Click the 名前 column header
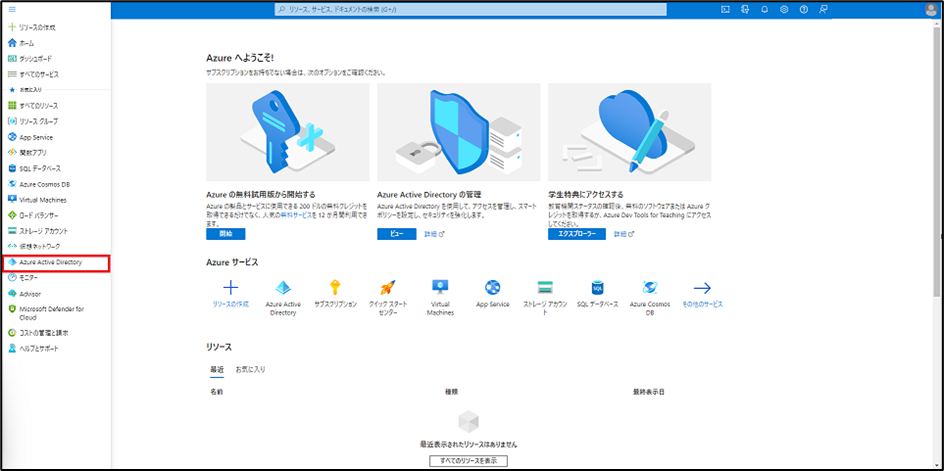Image resolution: width=944 pixels, height=471 pixels. pyautogui.click(x=217, y=392)
